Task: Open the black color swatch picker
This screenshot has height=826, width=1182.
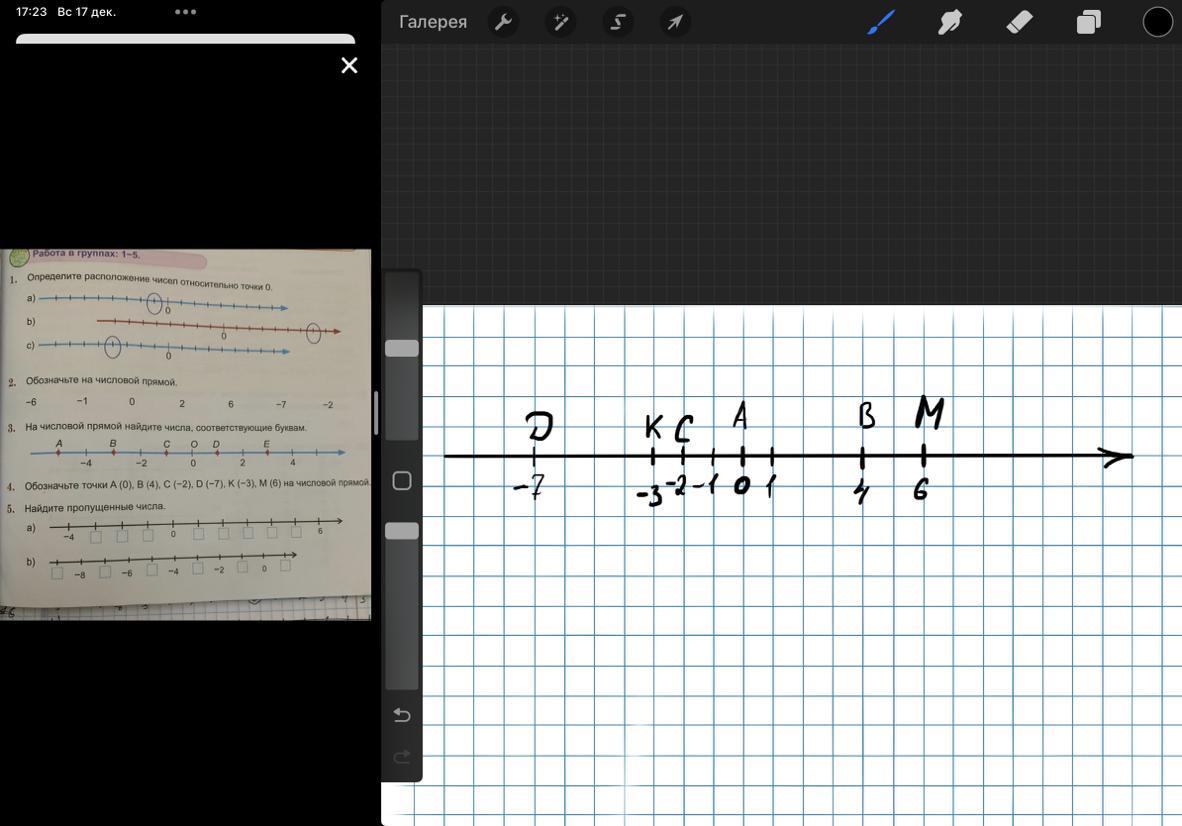Action: tap(1157, 22)
